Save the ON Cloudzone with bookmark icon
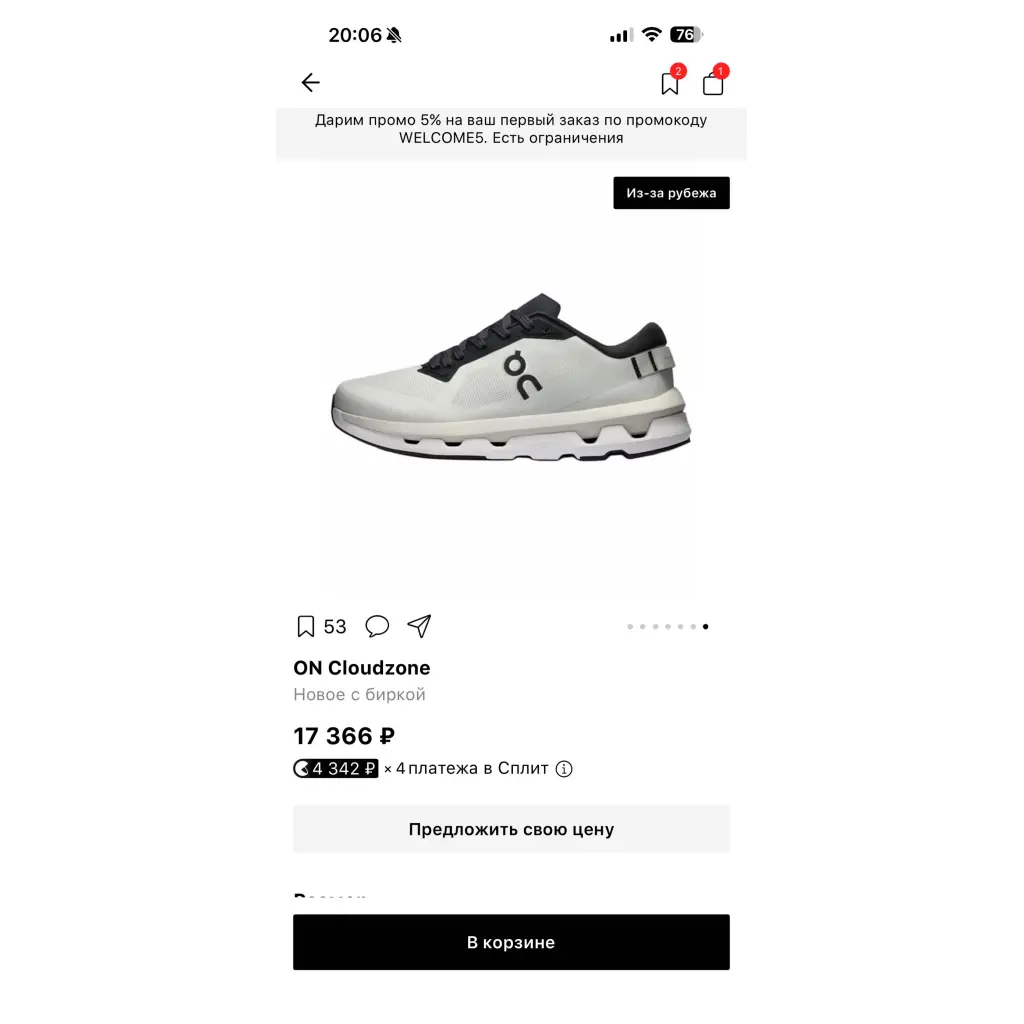The width and height of the screenshot is (1024, 1024). coord(306,626)
